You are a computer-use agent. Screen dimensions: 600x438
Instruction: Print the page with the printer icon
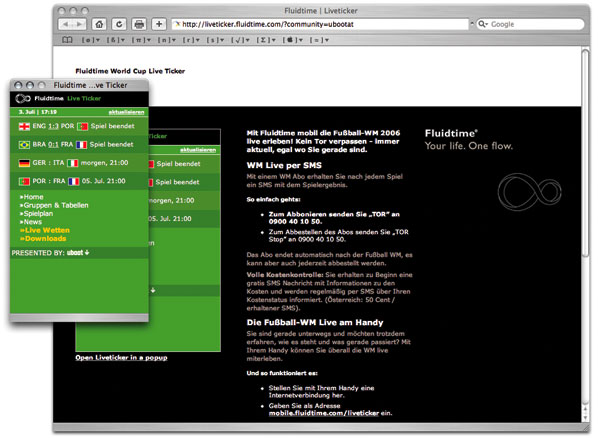tap(139, 24)
